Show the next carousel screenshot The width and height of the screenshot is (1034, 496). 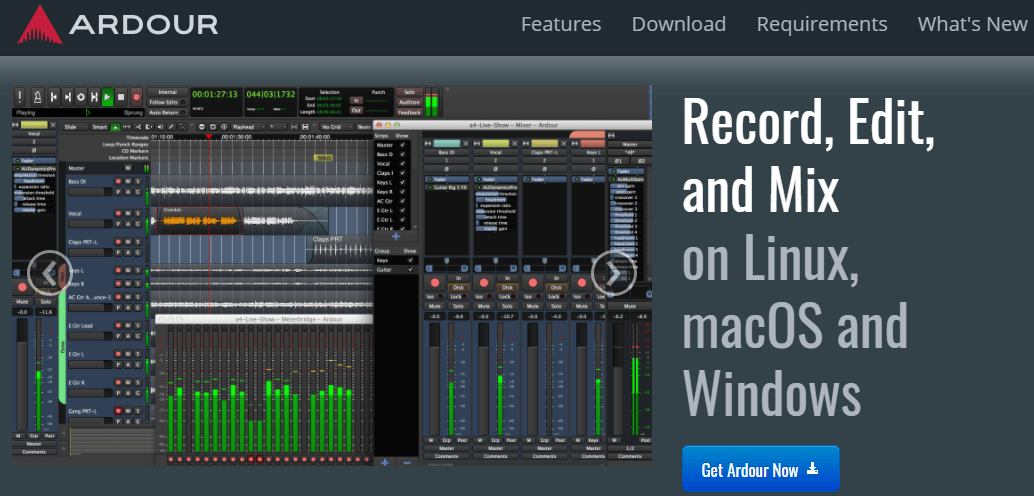613,272
